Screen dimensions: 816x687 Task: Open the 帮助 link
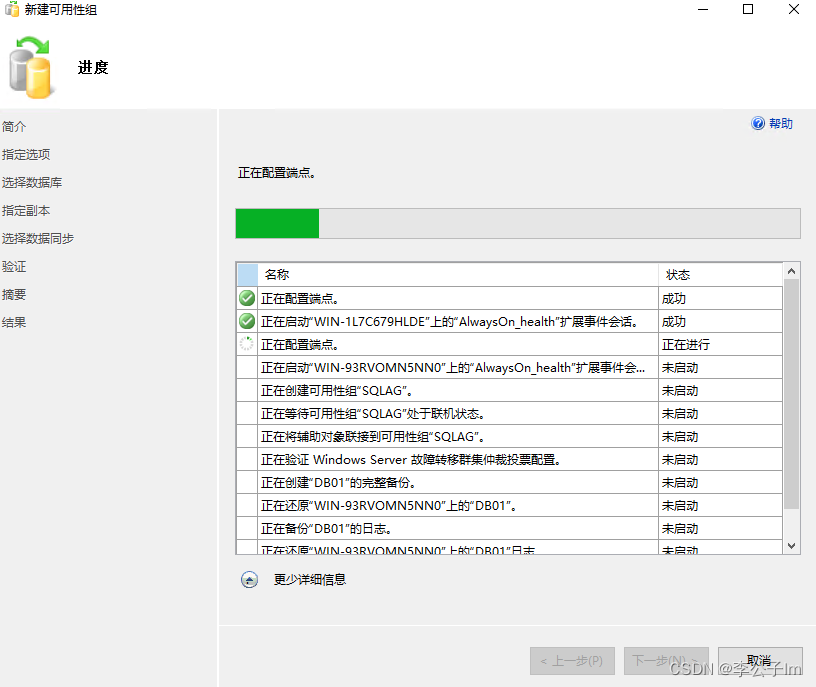781,123
